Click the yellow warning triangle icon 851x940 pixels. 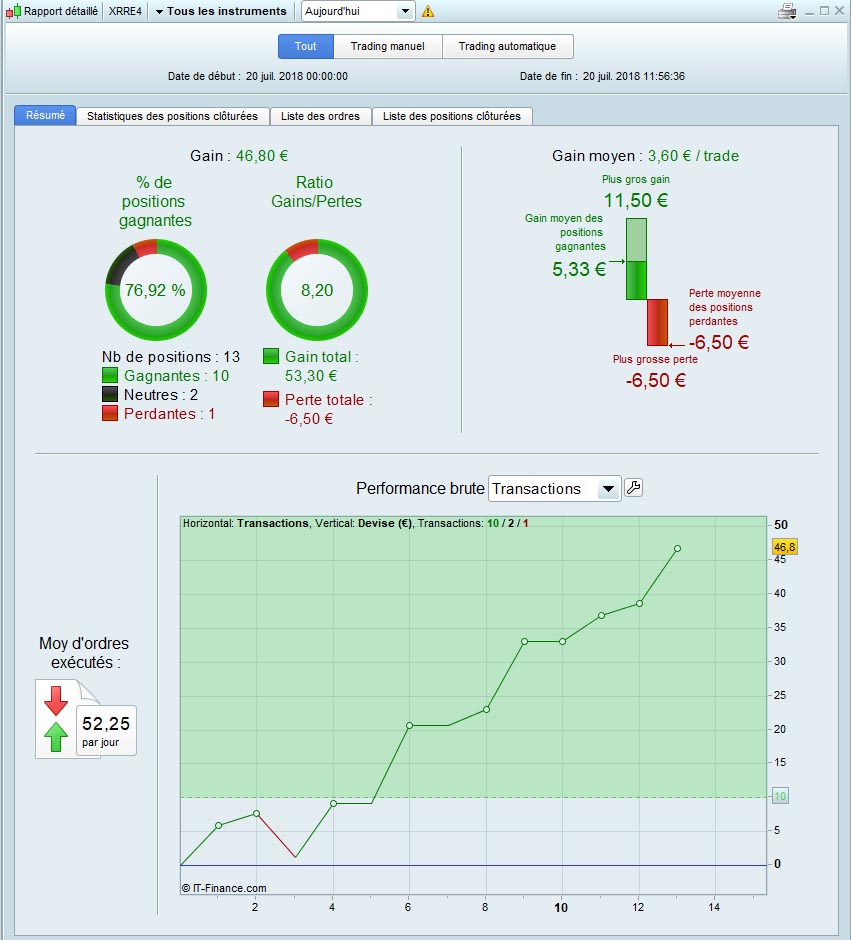[x=428, y=11]
